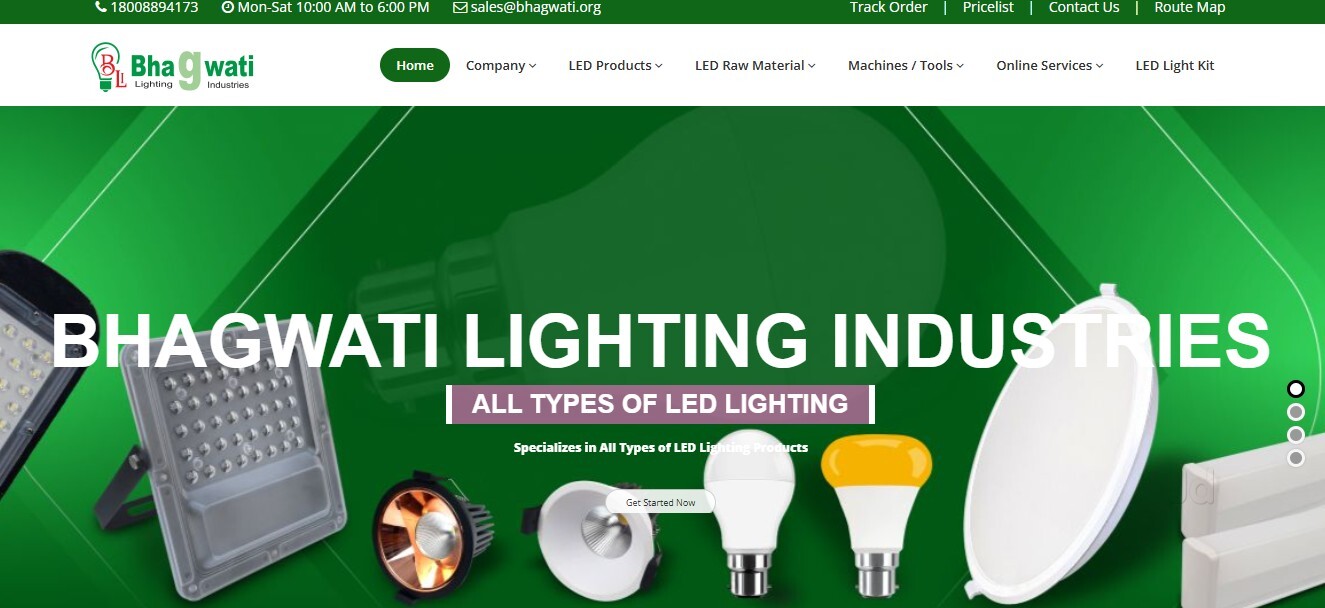Go to the Home menu item

415,65
